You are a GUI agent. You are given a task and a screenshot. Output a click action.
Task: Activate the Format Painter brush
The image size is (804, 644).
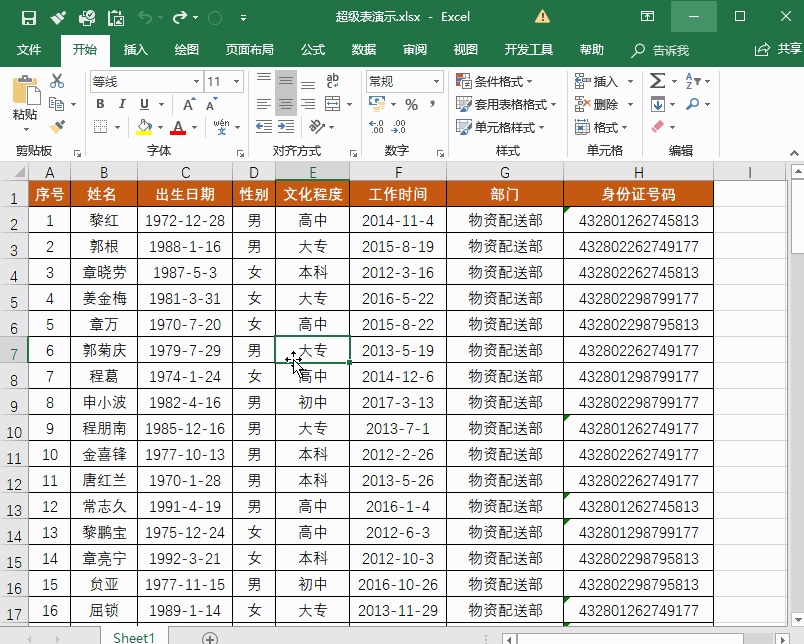coord(57,127)
